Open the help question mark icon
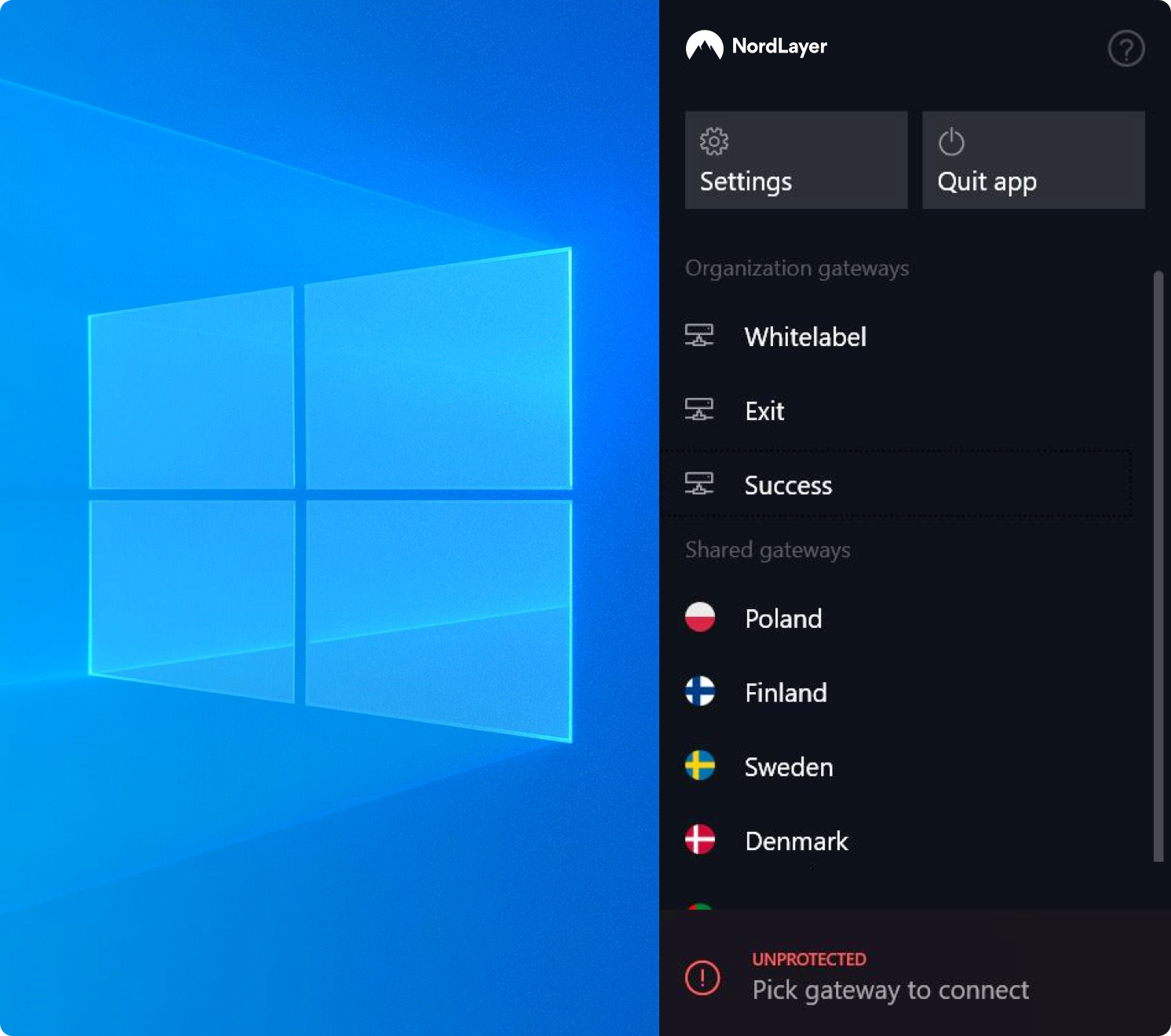This screenshot has height=1036, width=1171. click(1125, 49)
